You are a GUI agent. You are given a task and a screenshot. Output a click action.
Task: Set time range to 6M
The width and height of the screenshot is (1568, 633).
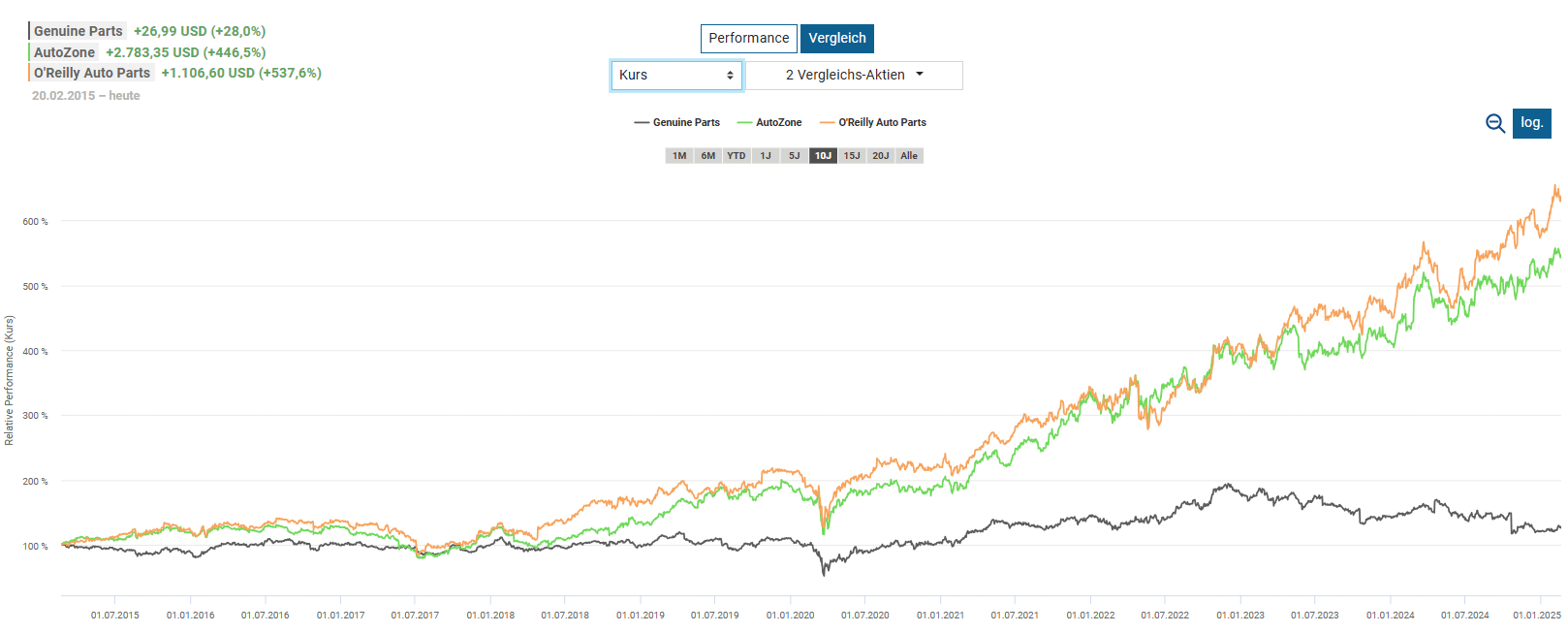[708, 156]
